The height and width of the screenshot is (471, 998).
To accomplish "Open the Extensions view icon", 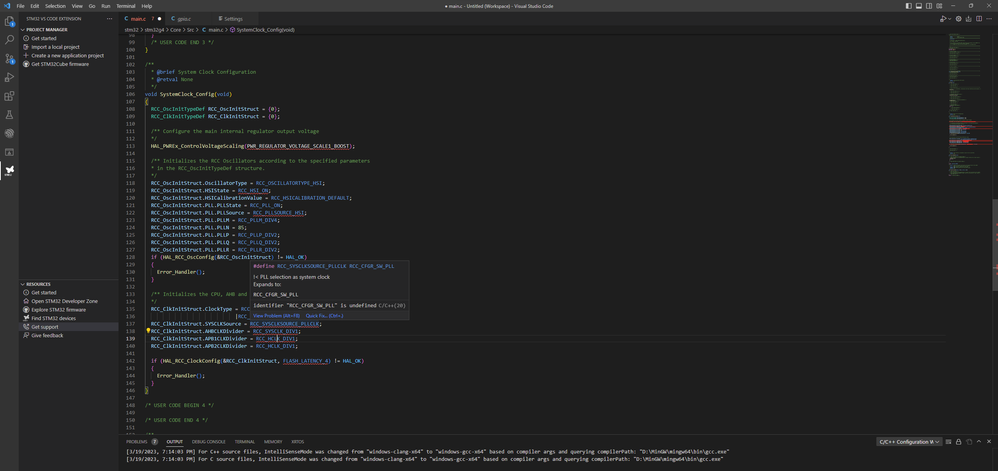I will 9,96.
